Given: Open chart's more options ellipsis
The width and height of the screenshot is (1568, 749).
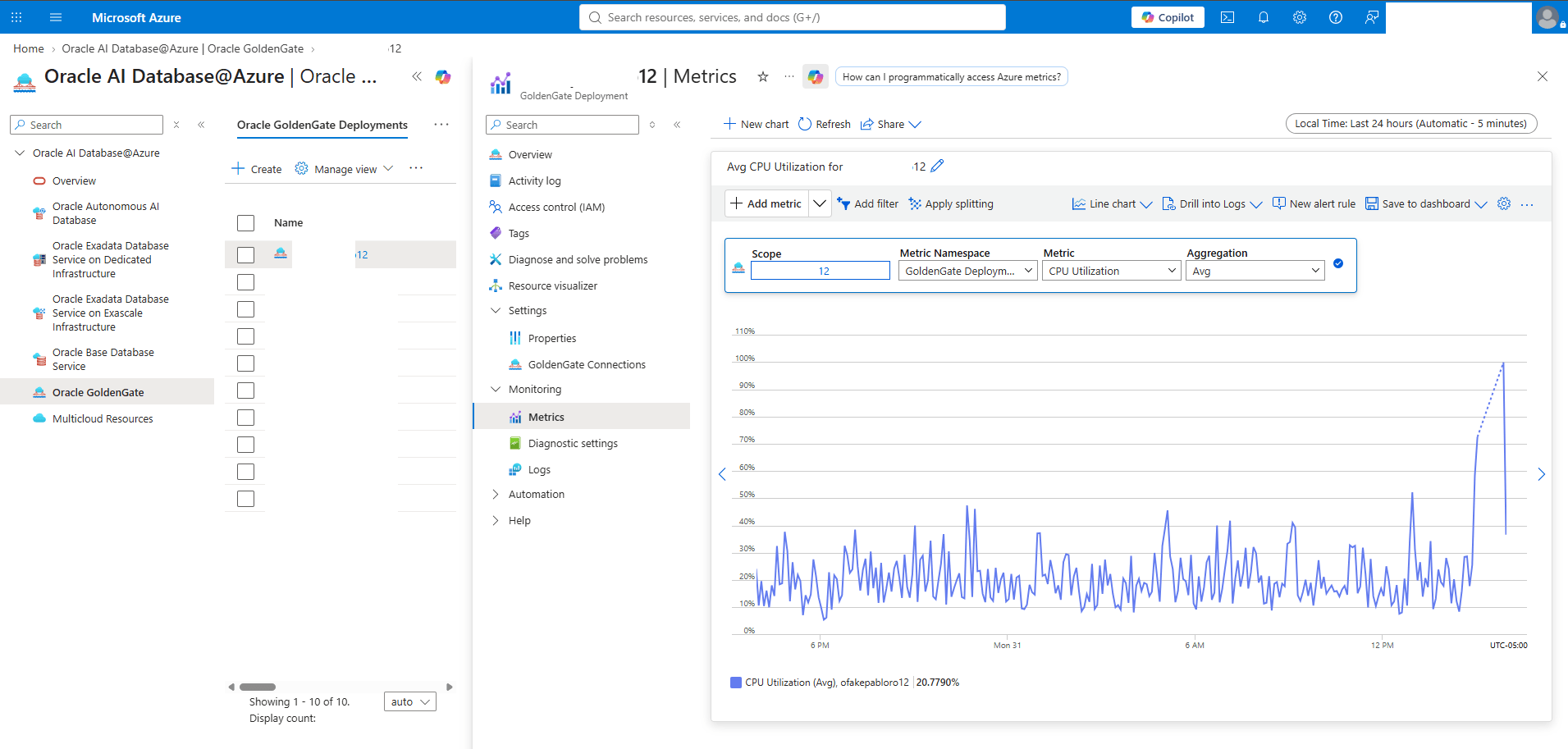Looking at the screenshot, I should click(1527, 204).
